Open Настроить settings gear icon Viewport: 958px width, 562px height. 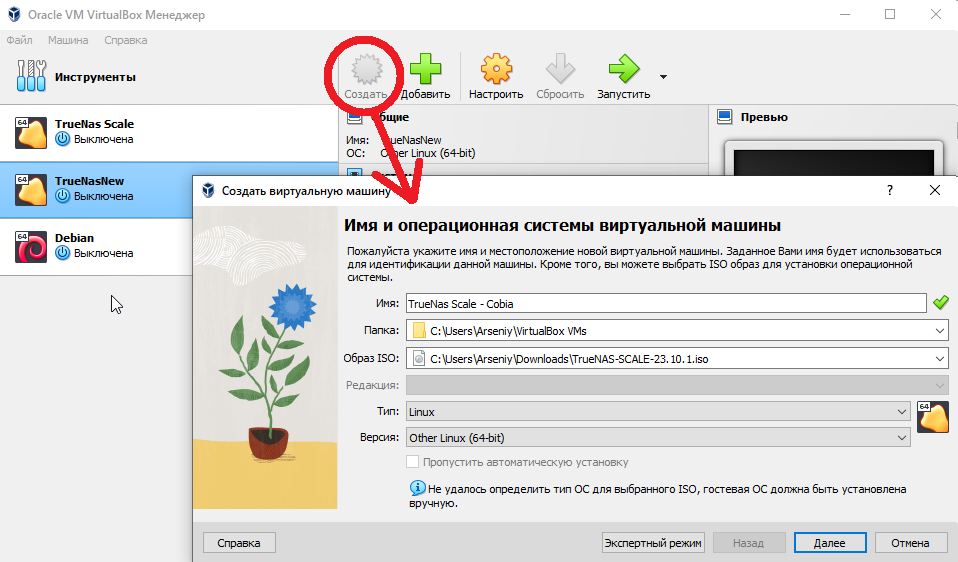point(495,68)
